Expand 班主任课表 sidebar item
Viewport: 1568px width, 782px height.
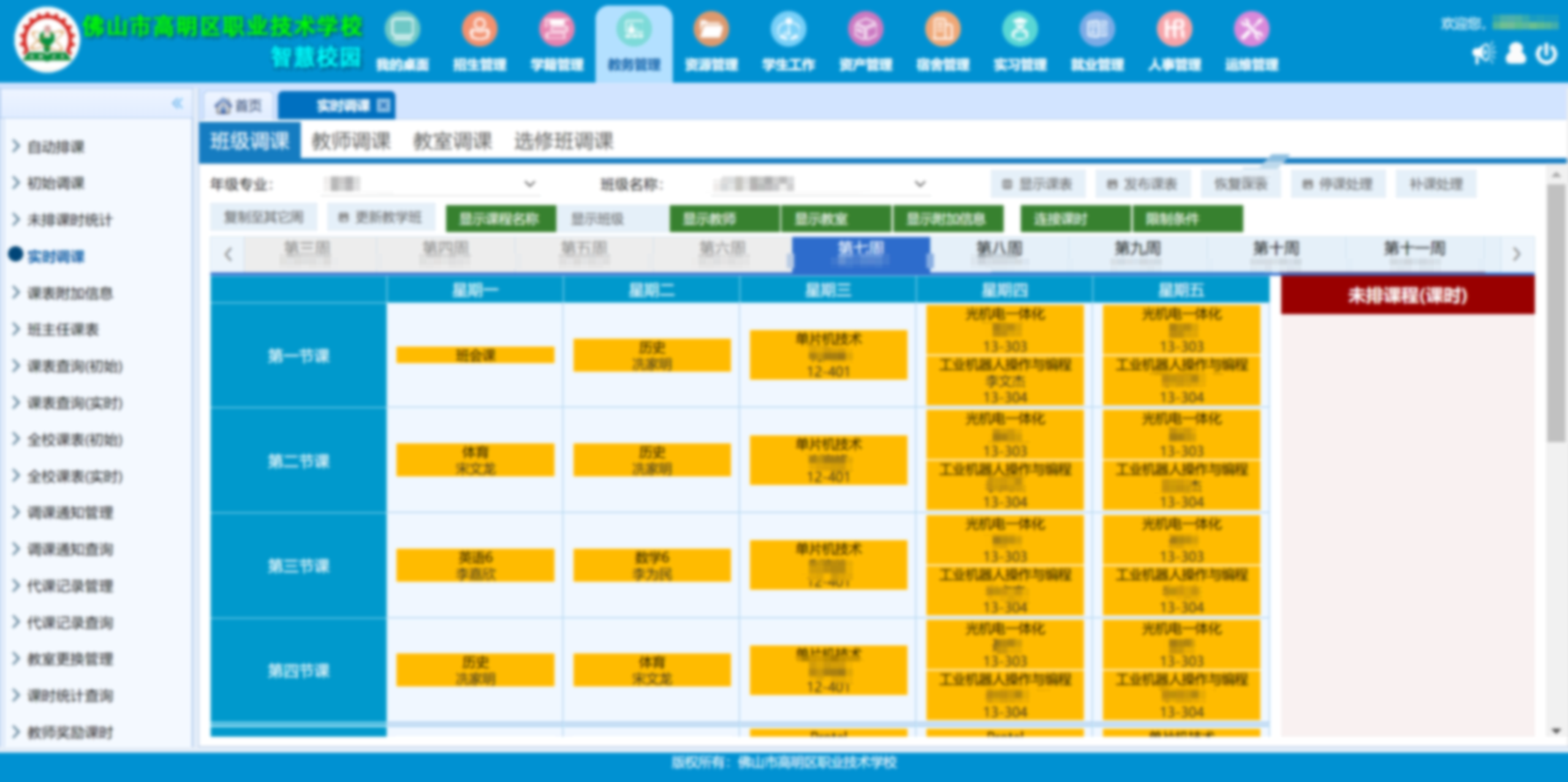point(62,329)
